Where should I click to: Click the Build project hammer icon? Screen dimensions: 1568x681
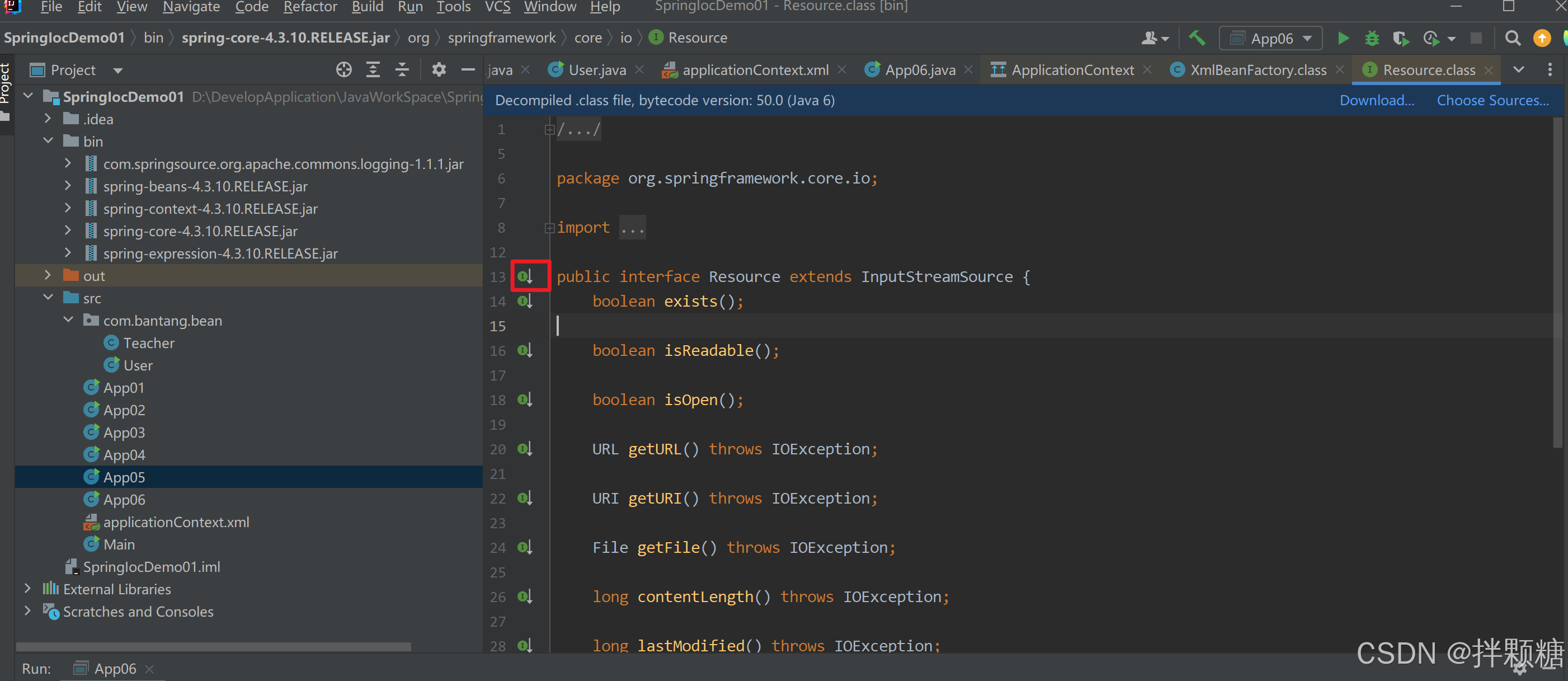pyautogui.click(x=1197, y=39)
